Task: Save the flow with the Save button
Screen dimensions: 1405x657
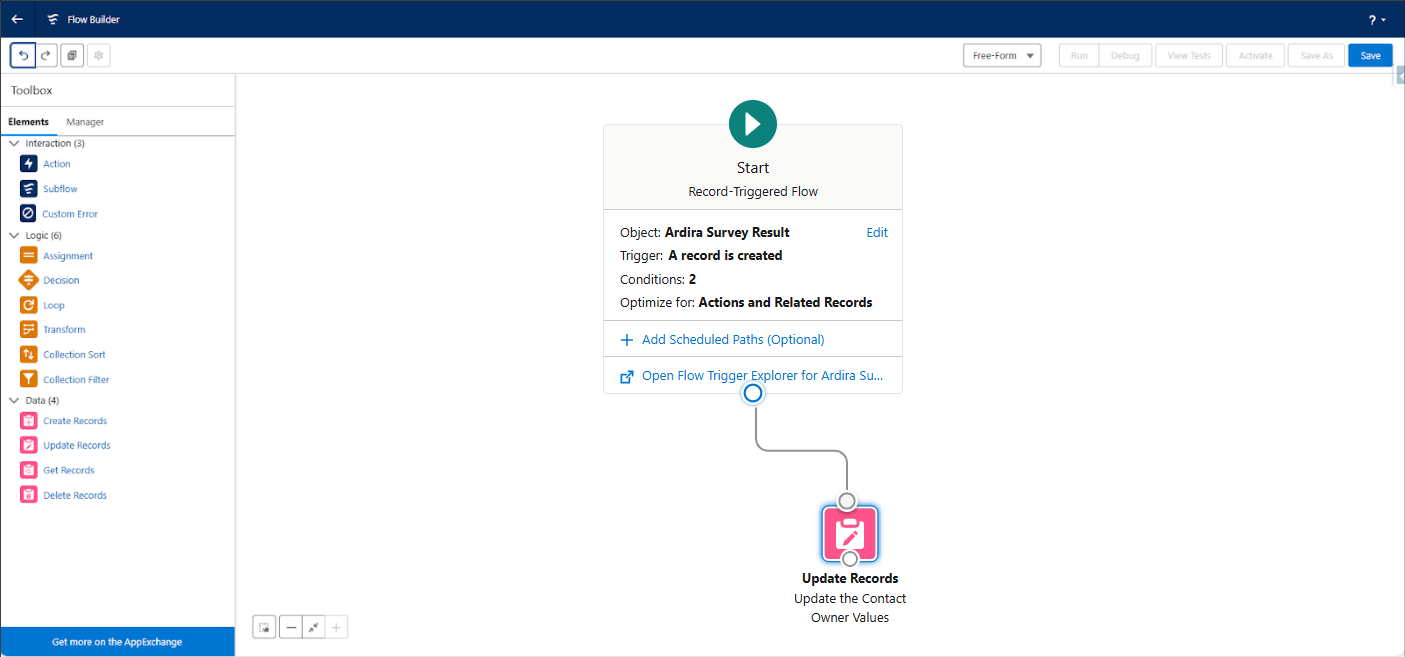Action: click(x=1369, y=55)
